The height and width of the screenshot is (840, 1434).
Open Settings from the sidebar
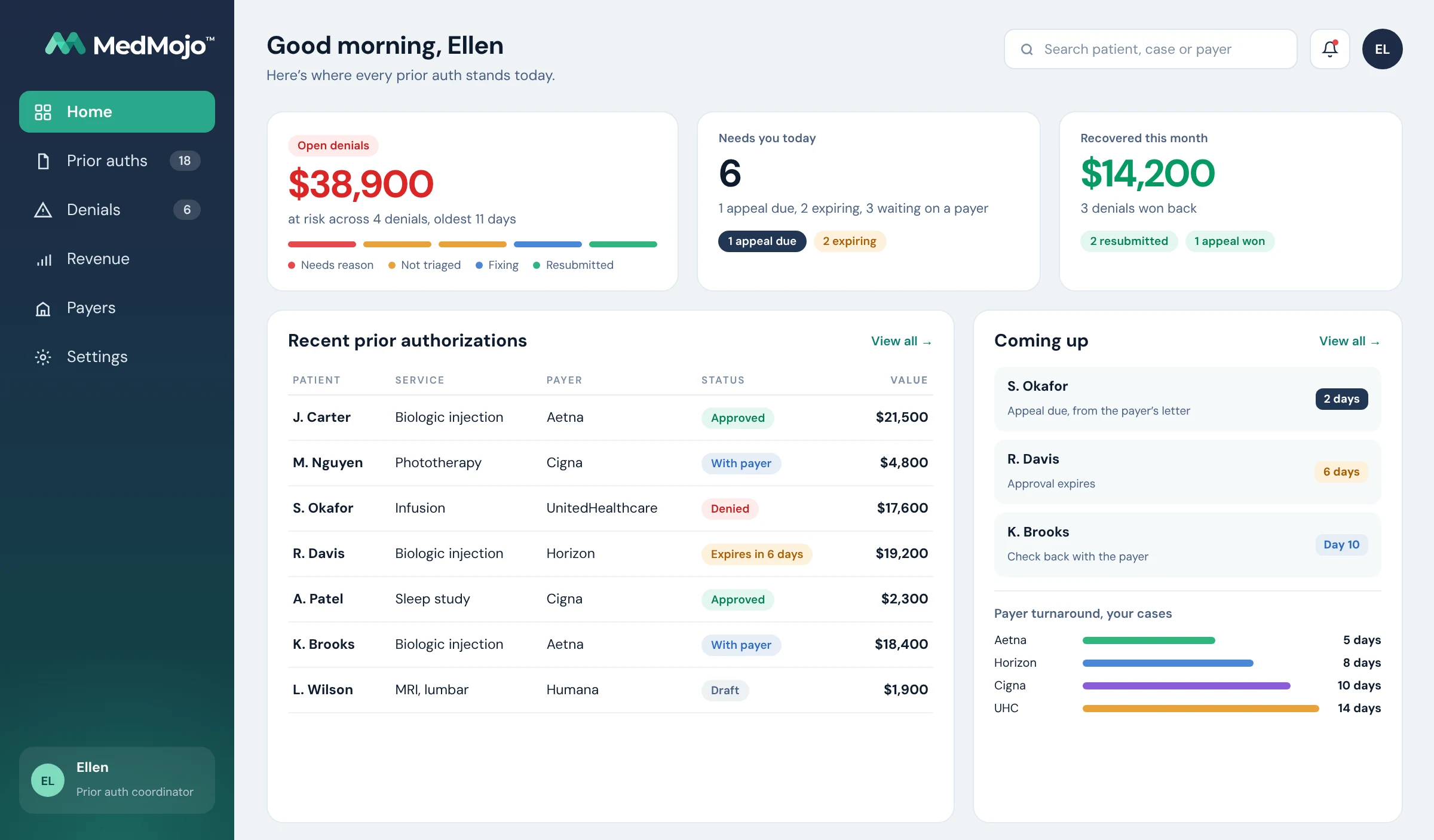pos(117,357)
